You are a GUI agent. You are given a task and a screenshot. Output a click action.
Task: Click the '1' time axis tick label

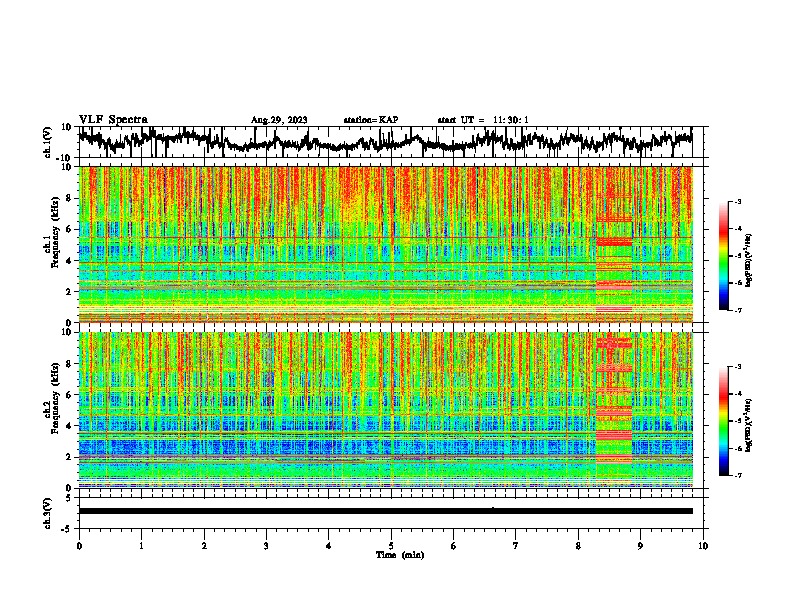coord(141,546)
